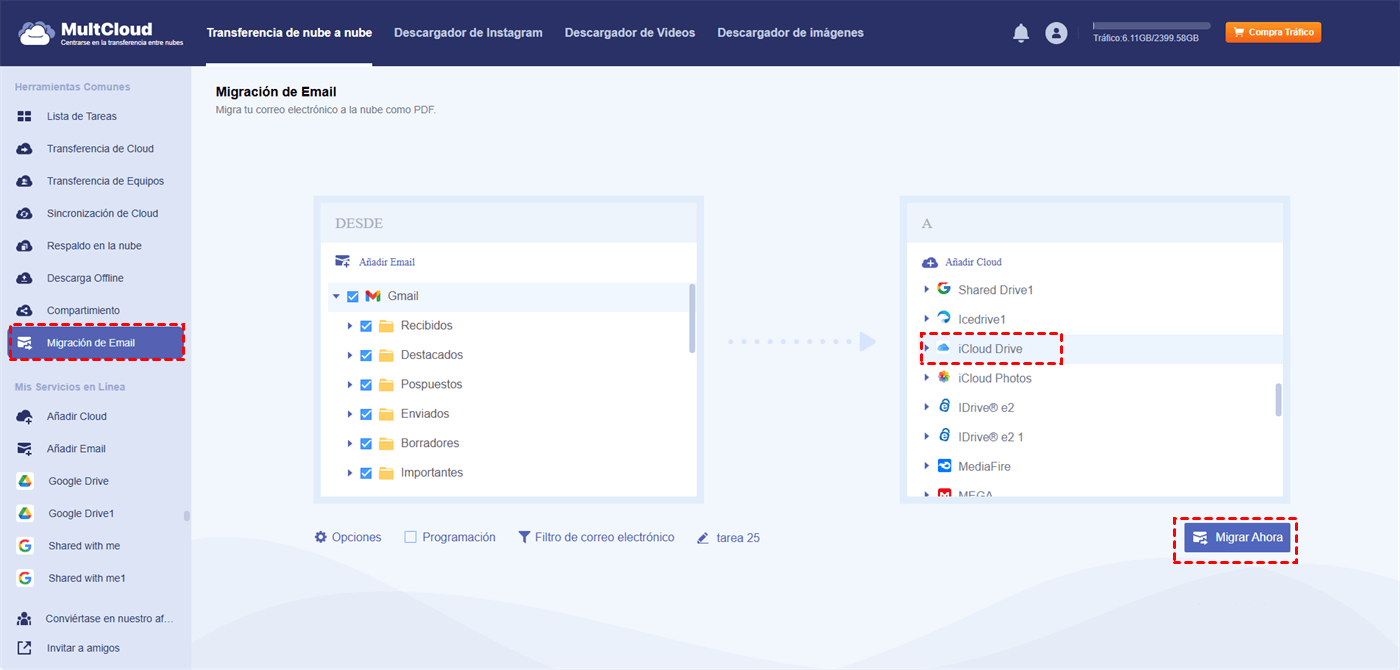The width and height of the screenshot is (1400, 670).
Task: Click the traffic usage progress bar
Action: coord(1151,25)
